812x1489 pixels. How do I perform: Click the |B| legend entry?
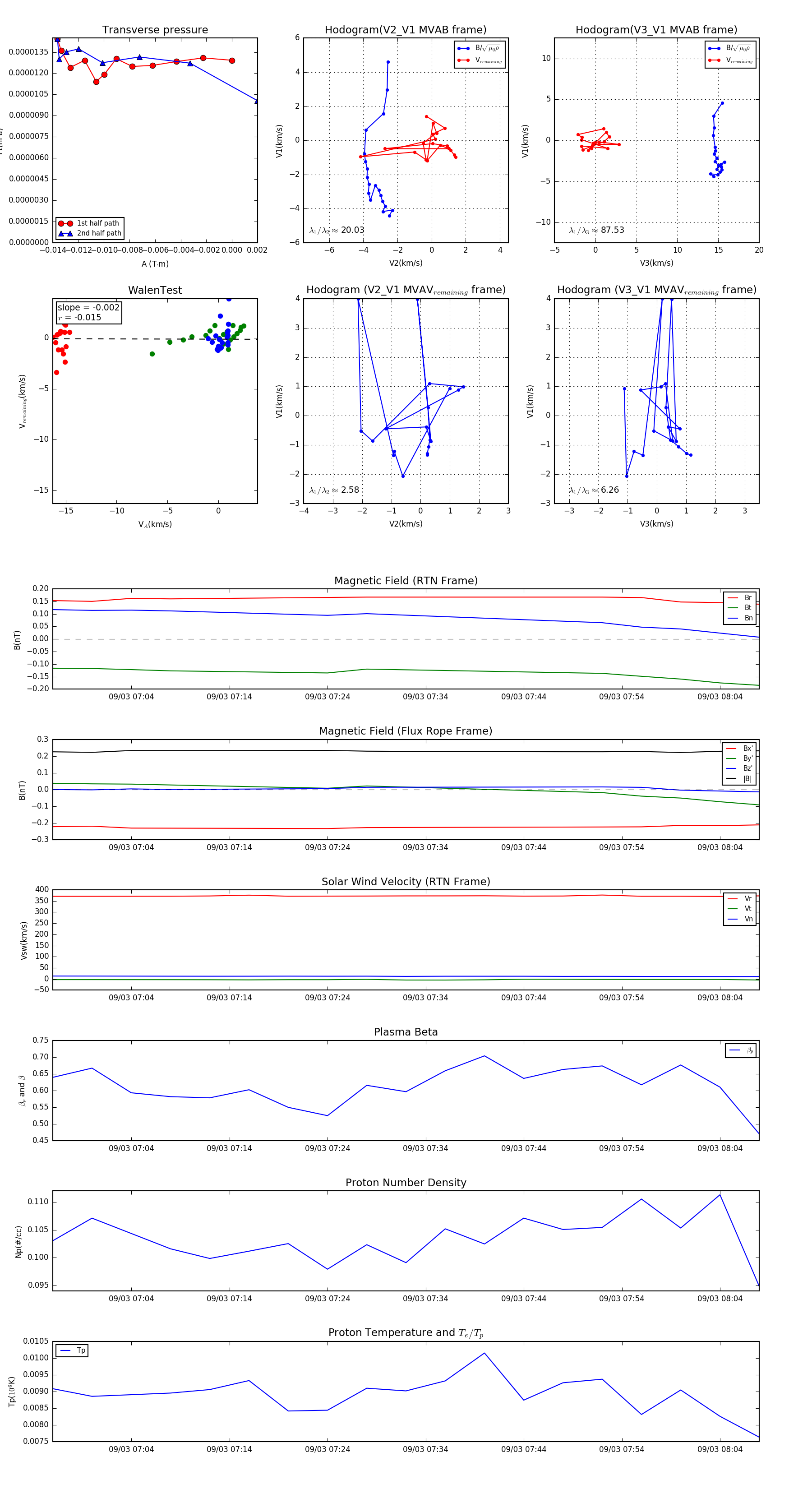pyautogui.click(x=740, y=779)
